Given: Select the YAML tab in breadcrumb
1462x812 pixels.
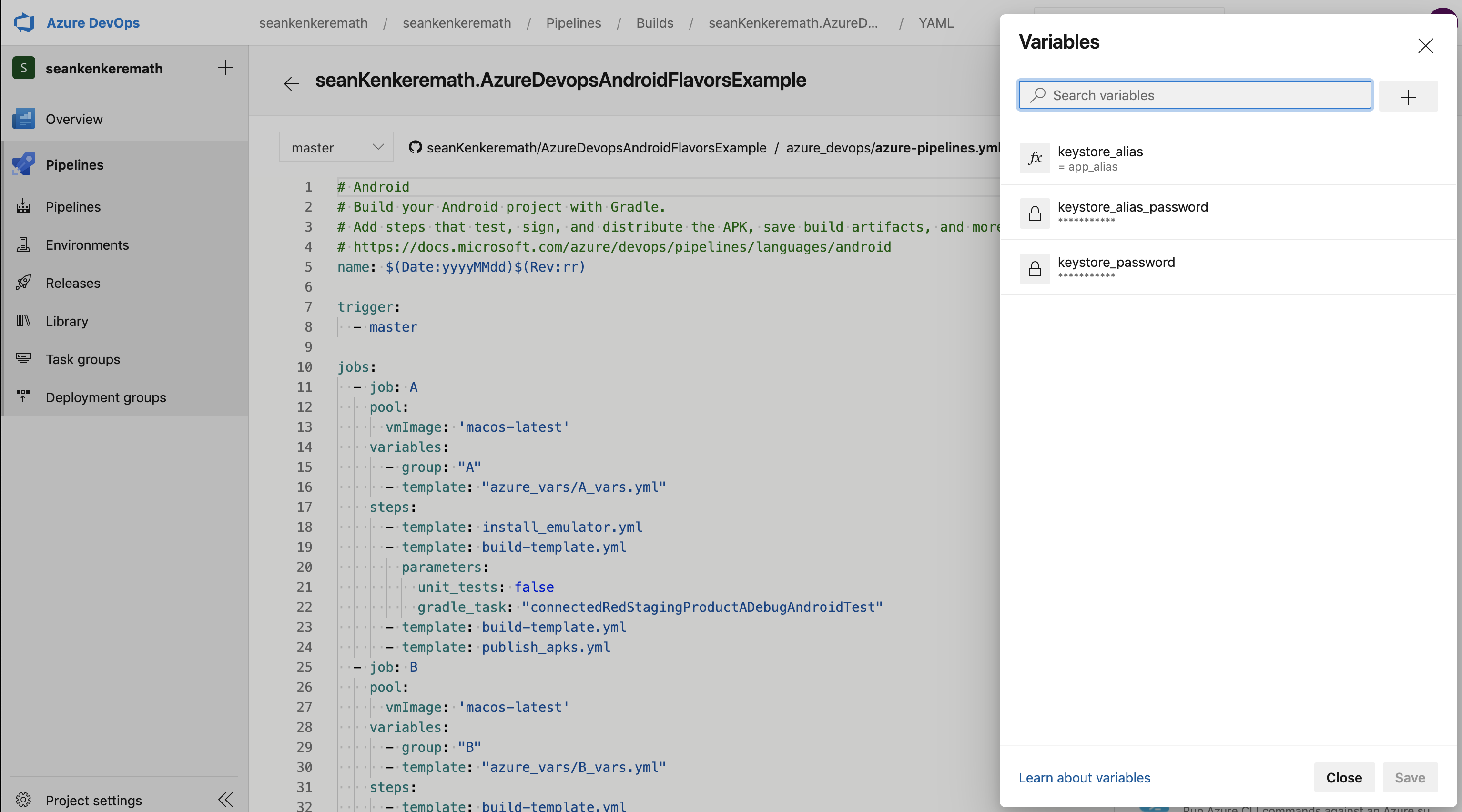Looking at the screenshot, I should (936, 22).
